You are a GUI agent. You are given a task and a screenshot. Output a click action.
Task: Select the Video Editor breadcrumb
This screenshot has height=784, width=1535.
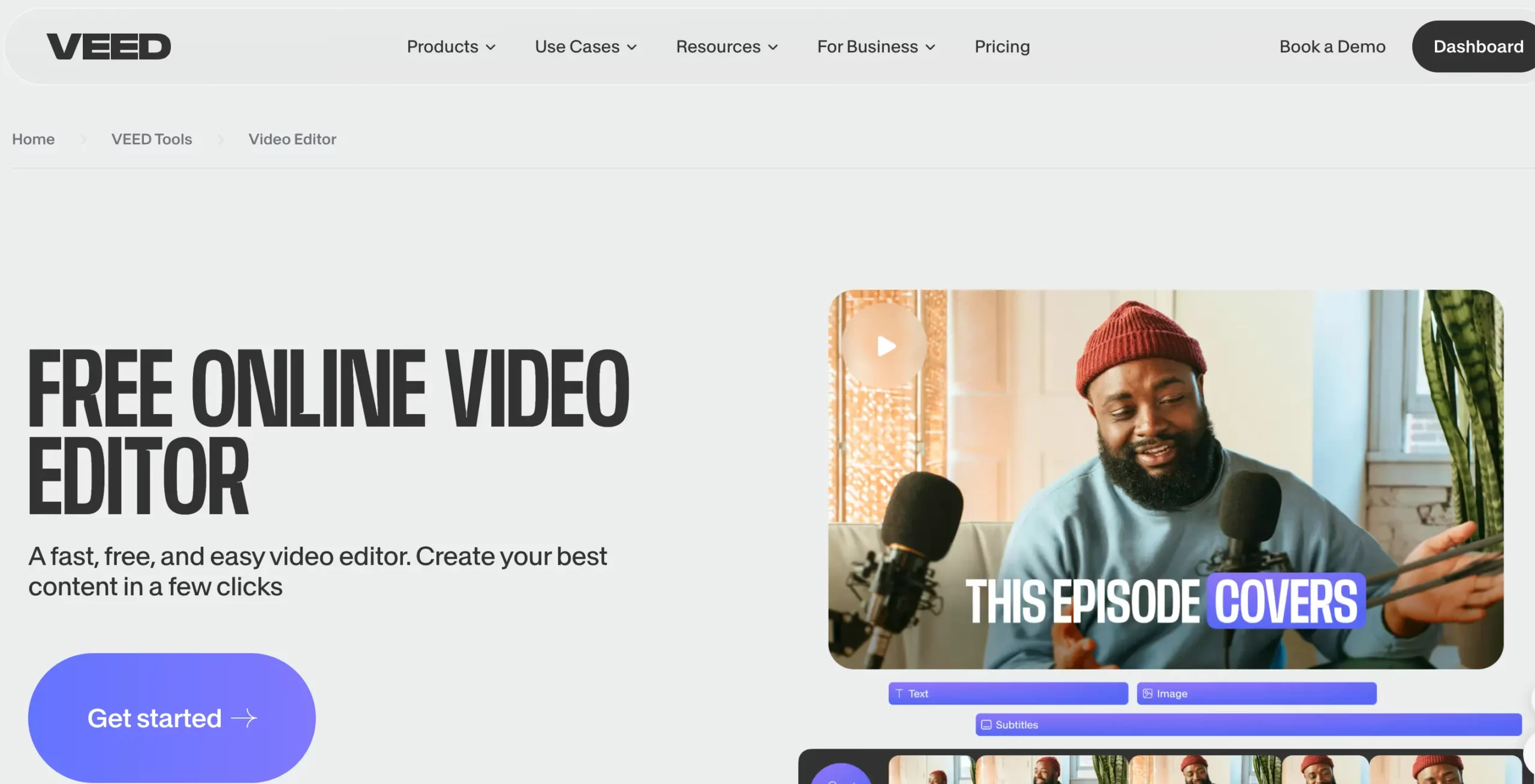pyautogui.click(x=293, y=139)
